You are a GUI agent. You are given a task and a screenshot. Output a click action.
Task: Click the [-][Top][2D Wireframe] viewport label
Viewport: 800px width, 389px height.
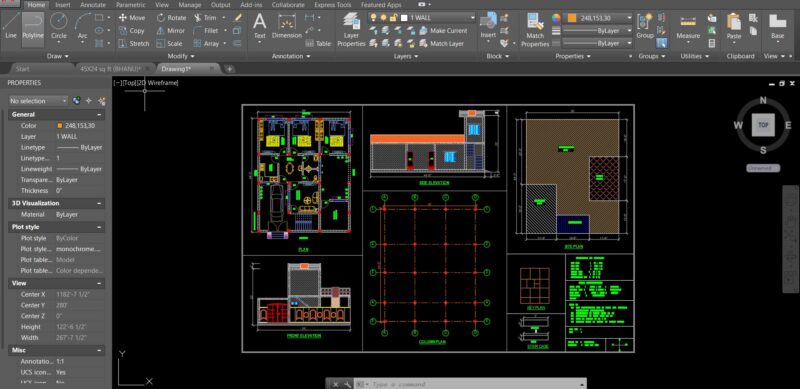[x=146, y=83]
